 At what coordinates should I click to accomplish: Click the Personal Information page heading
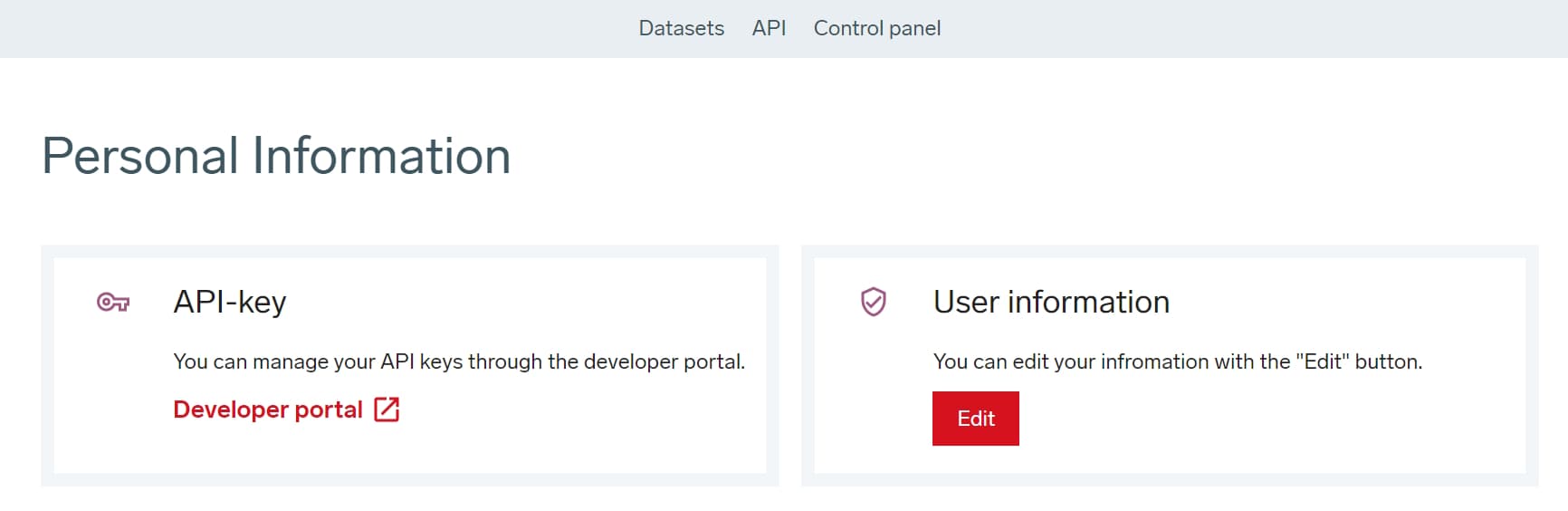[x=276, y=156]
